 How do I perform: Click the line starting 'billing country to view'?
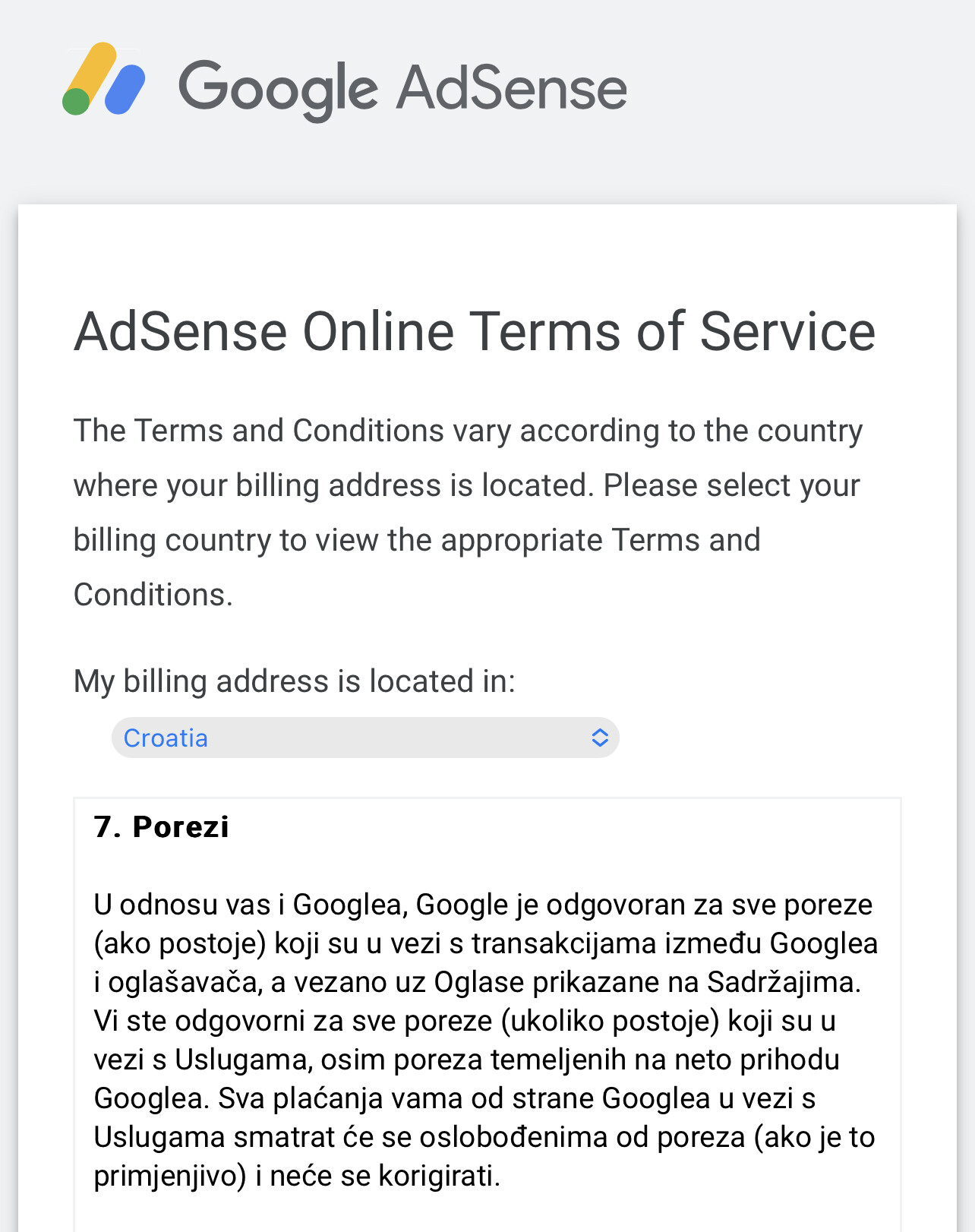[417, 540]
